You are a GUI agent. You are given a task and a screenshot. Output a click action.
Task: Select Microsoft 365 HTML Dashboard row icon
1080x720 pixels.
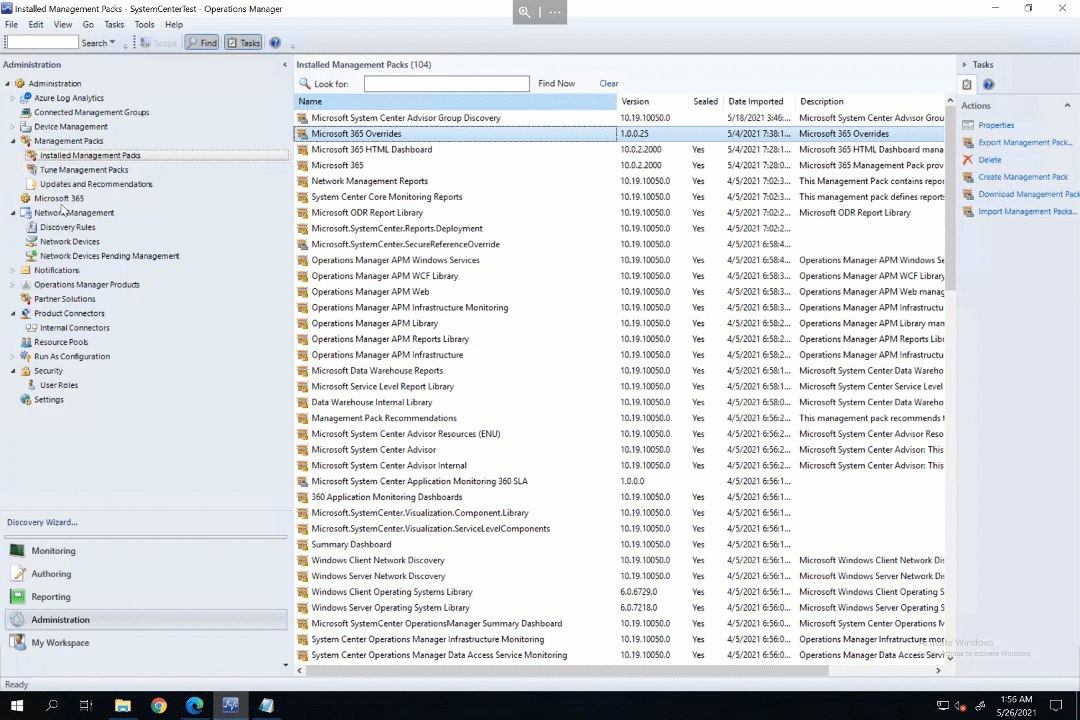[302, 150]
